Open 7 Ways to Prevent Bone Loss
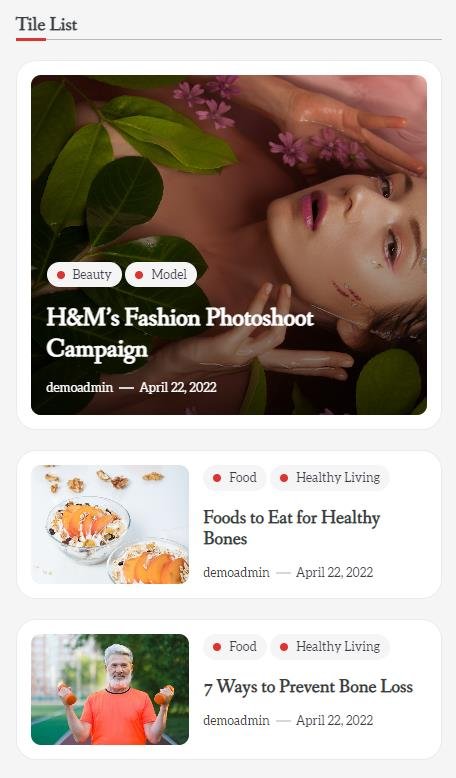This screenshot has width=456, height=778. pyautogui.click(x=308, y=687)
